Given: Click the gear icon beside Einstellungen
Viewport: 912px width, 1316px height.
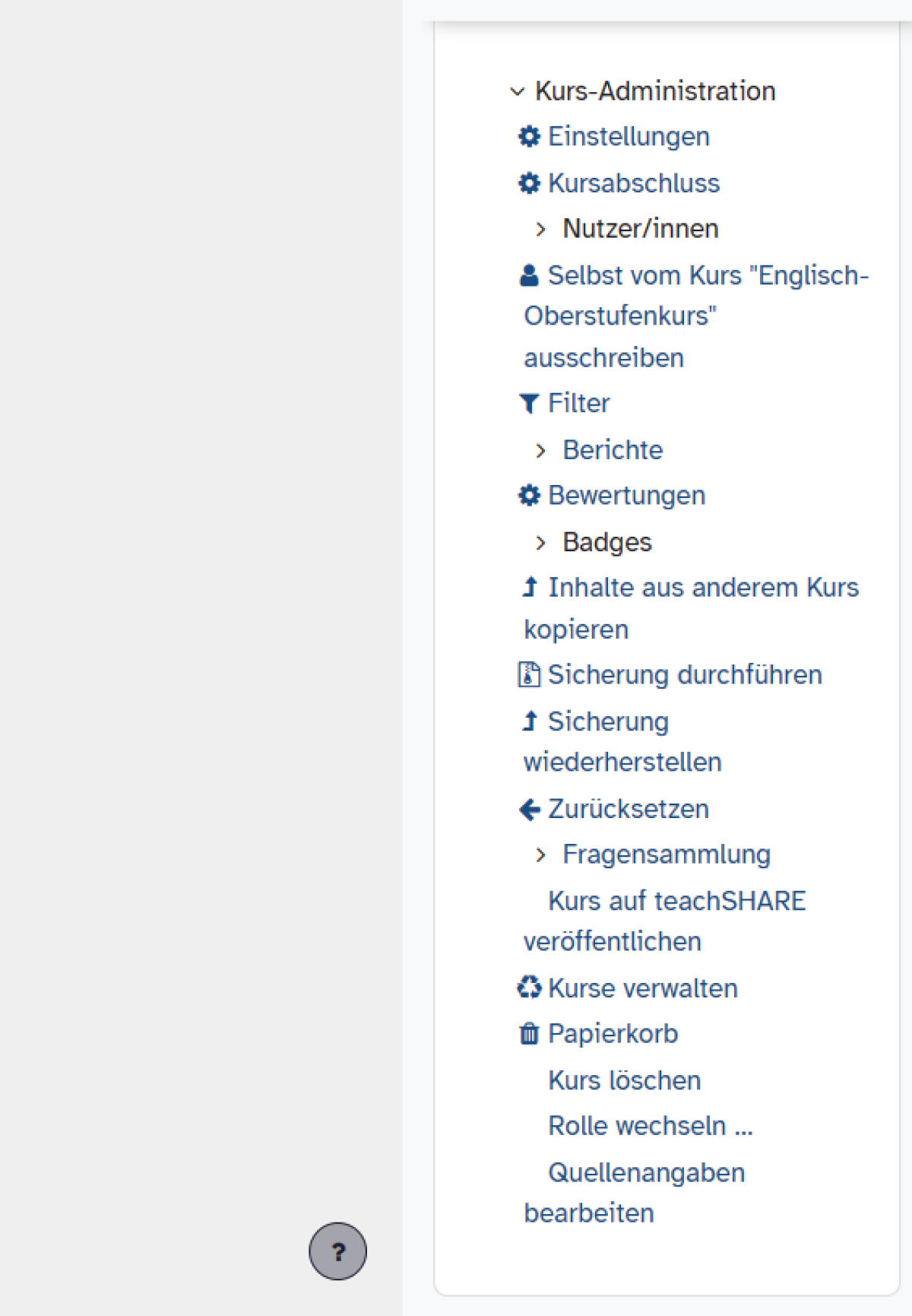Looking at the screenshot, I should [x=529, y=137].
